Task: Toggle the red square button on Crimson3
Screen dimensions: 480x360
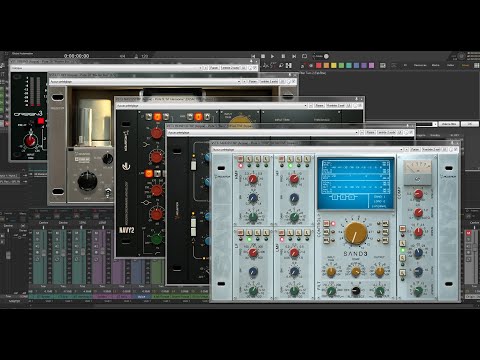Action: coord(41,121)
